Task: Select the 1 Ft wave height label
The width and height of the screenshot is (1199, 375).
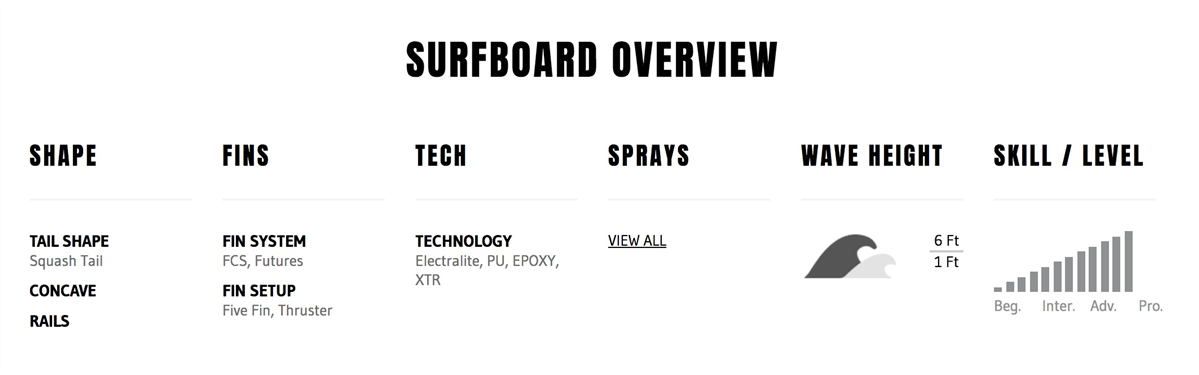Action: [946, 262]
